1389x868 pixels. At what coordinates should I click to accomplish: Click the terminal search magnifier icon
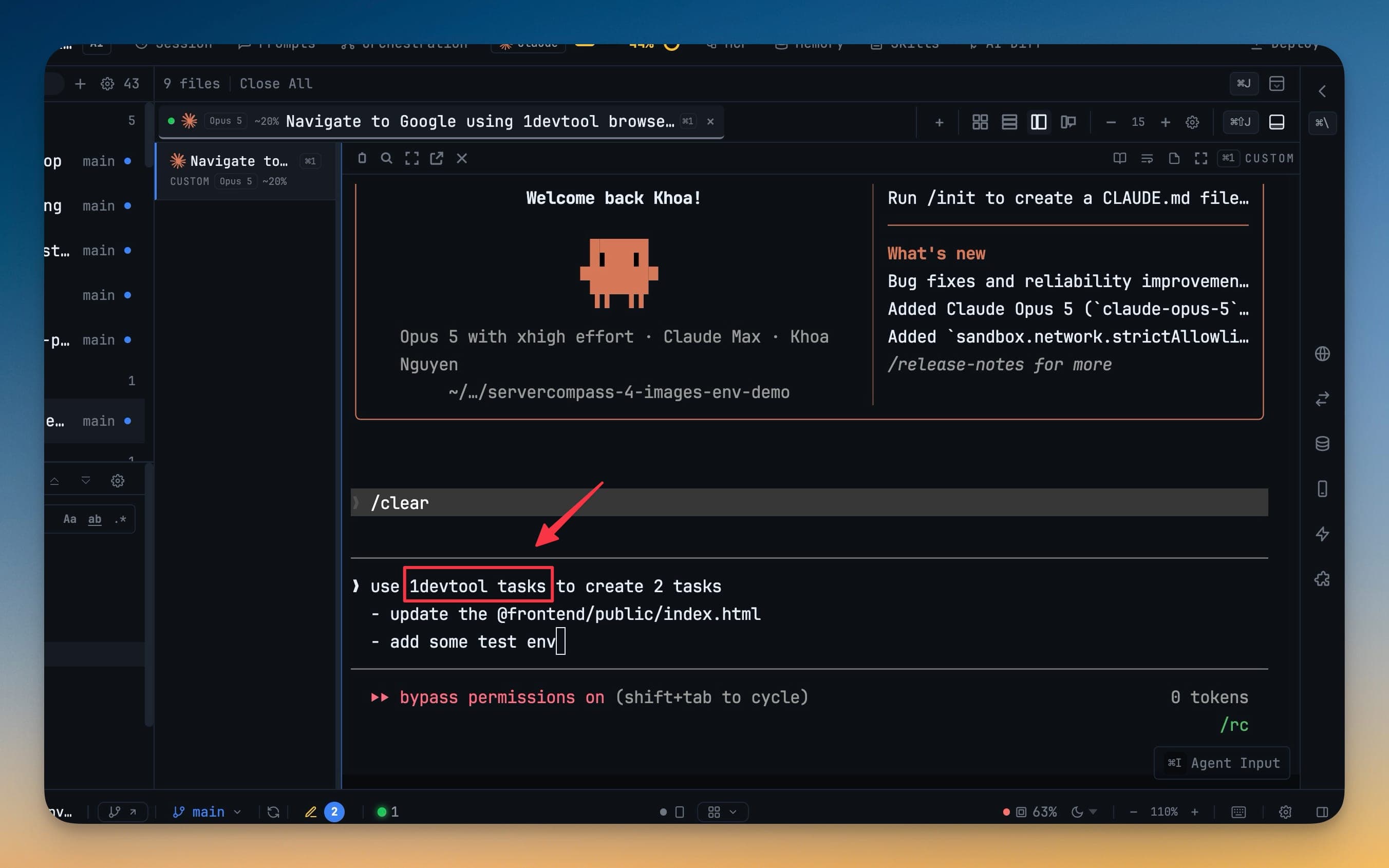[x=386, y=158]
